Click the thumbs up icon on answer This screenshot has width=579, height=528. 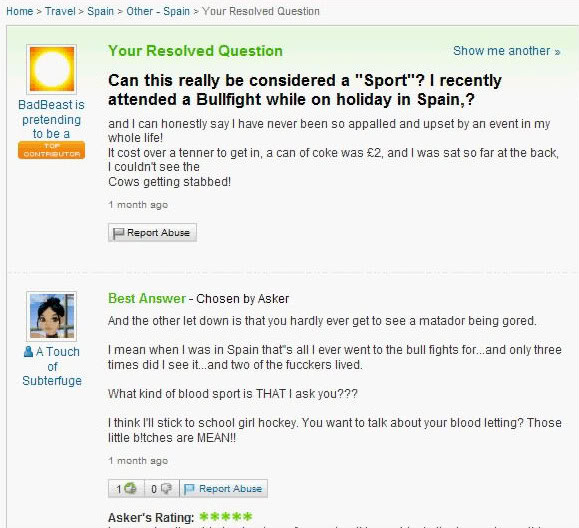tap(130, 488)
